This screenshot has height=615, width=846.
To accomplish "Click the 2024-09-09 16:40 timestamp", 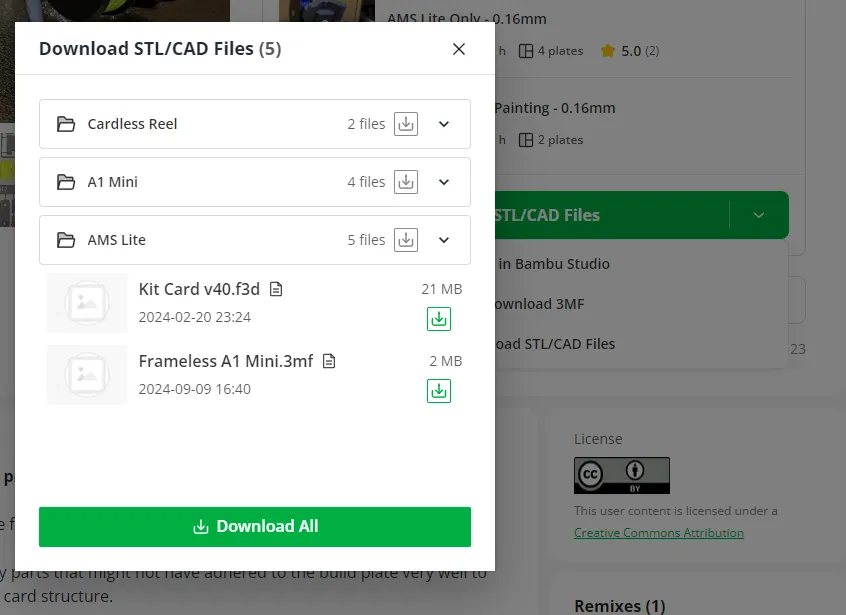I will point(195,389).
